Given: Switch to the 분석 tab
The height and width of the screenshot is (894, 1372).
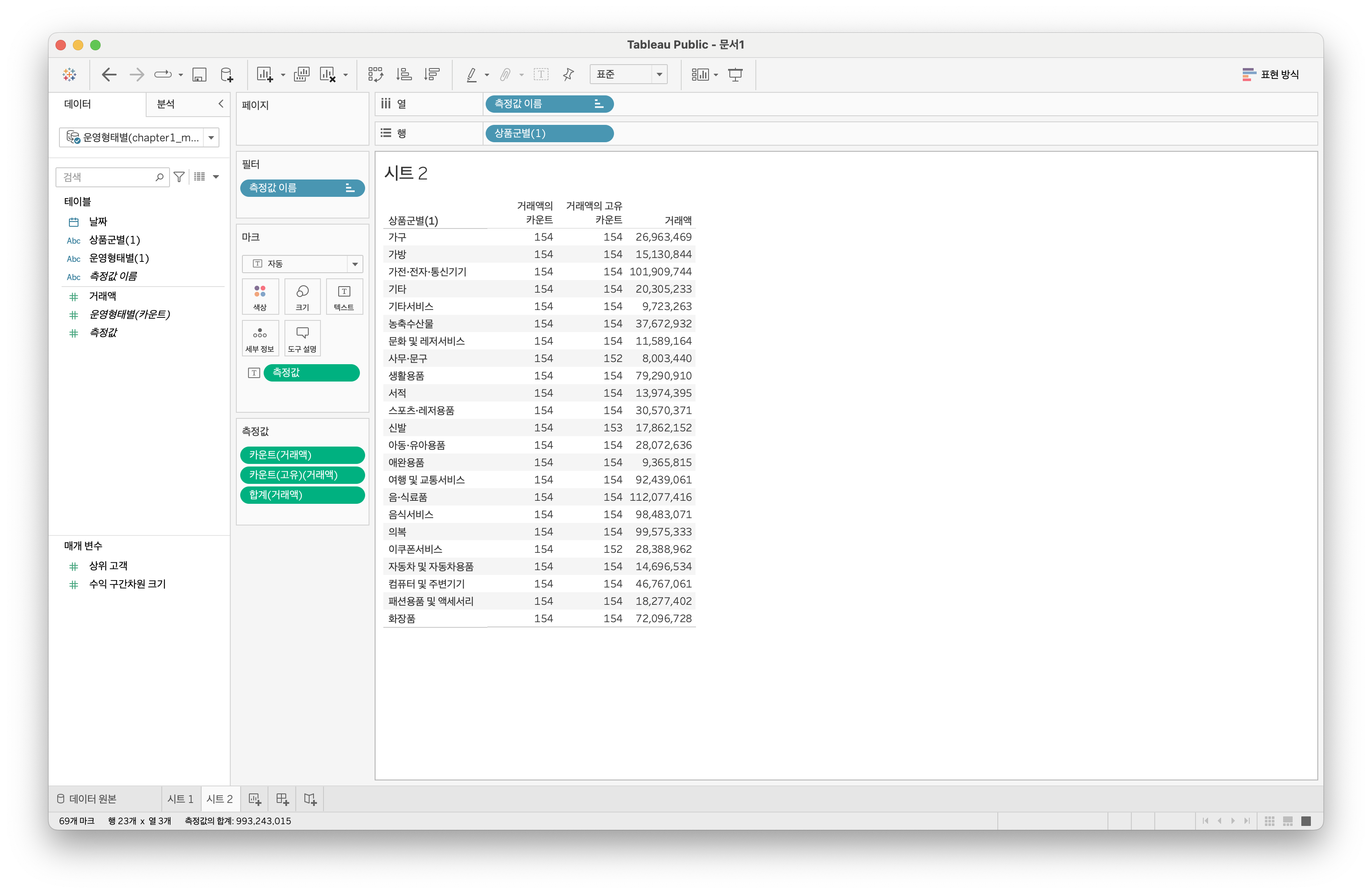Looking at the screenshot, I should pyautogui.click(x=166, y=104).
